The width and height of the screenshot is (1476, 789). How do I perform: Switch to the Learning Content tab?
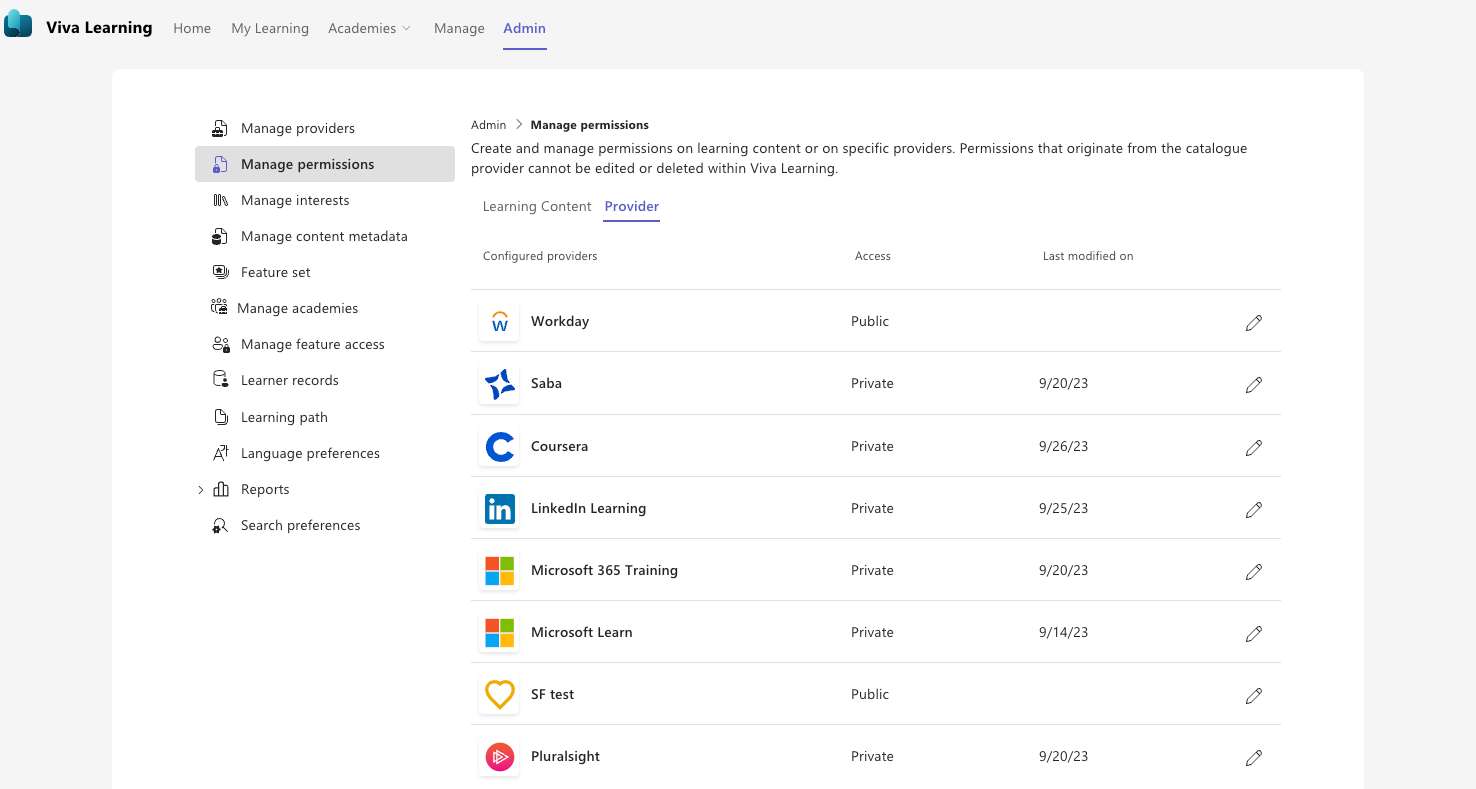tap(537, 206)
